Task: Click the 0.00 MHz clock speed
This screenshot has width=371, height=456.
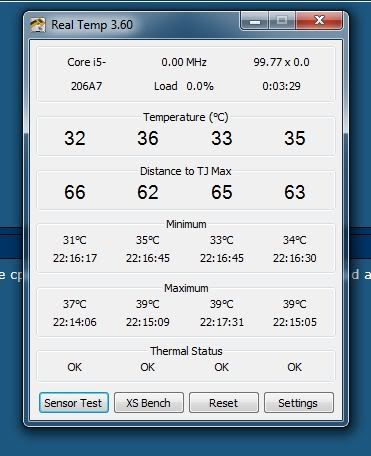Action: point(184,62)
